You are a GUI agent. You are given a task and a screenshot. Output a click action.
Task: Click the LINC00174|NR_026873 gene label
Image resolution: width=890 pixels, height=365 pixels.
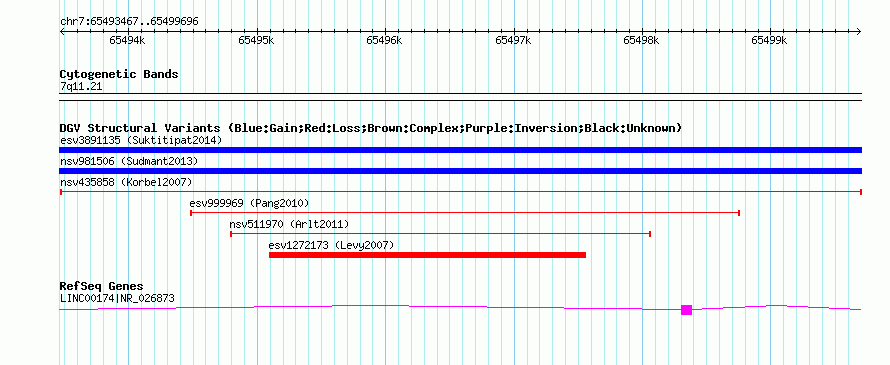coord(117,298)
